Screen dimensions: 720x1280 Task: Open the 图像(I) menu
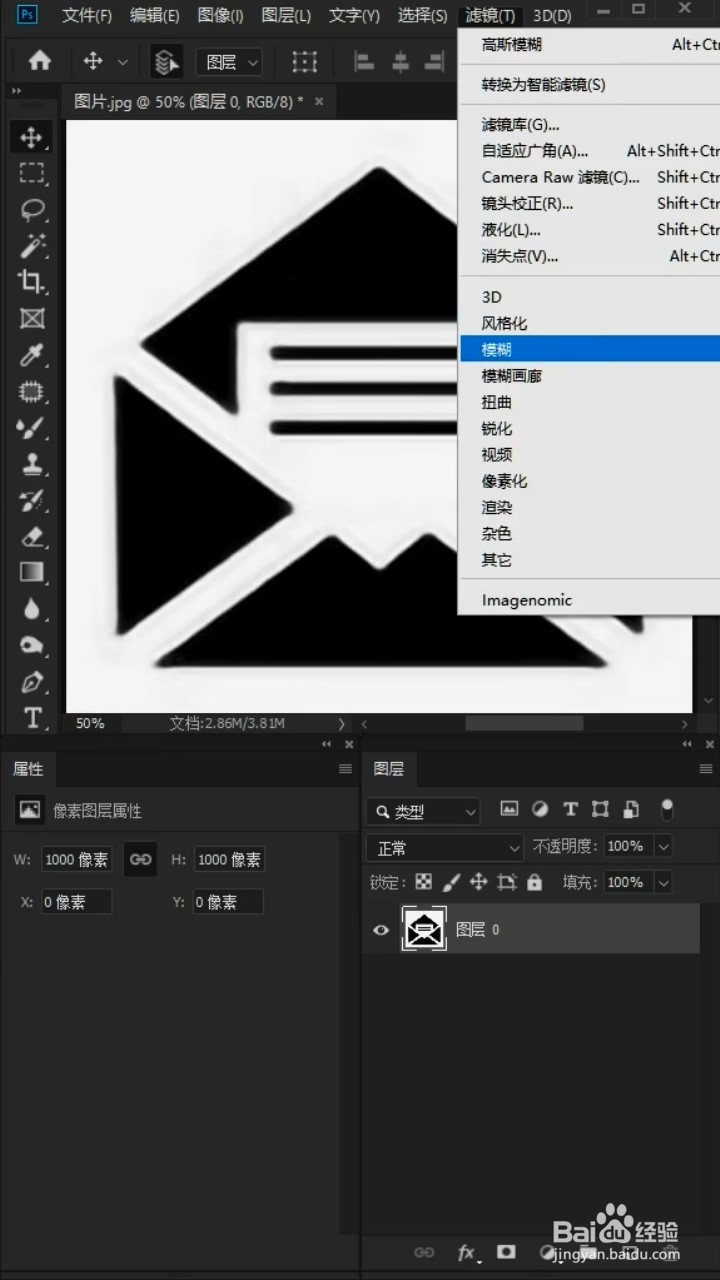[x=220, y=15]
